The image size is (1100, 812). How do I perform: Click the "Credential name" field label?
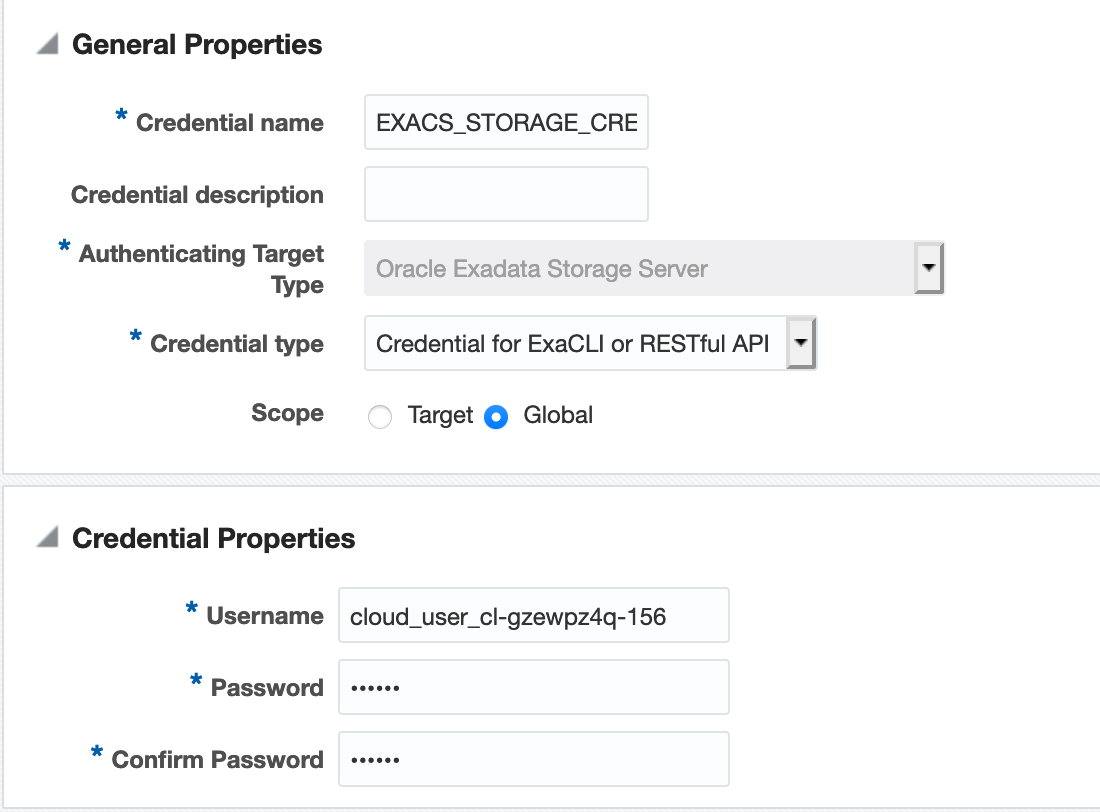coord(229,123)
